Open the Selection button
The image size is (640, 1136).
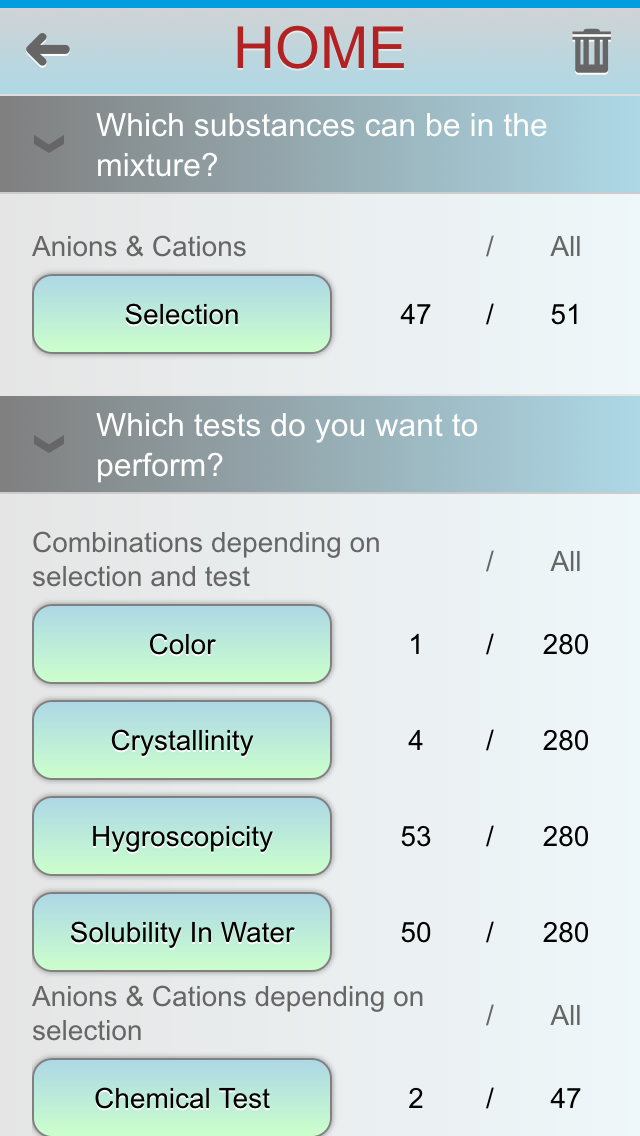coord(182,315)
